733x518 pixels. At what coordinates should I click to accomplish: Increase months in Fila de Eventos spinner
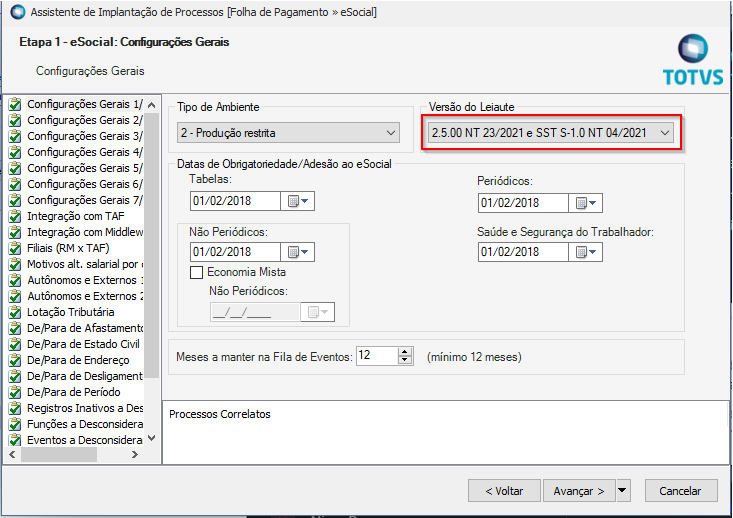click(x=405, y=352)
